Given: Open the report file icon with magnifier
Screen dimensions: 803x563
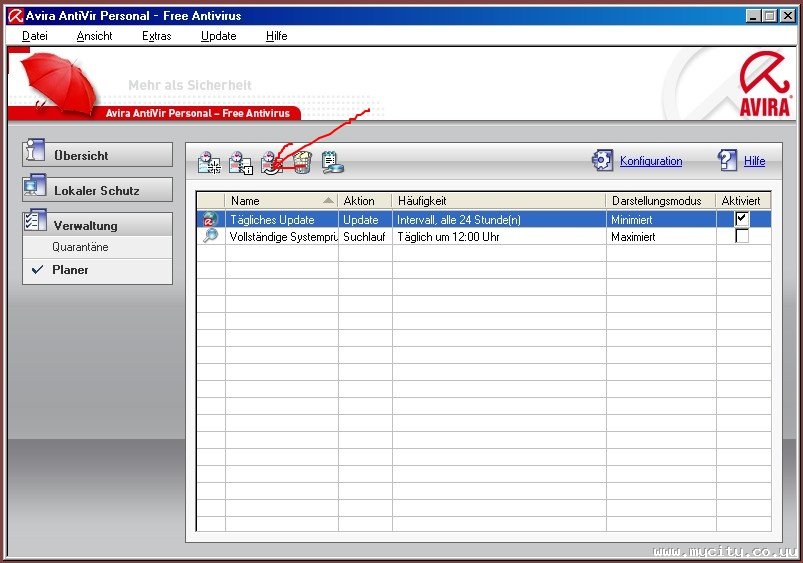Looking at the screenshot, I should pyautogui.click(x=332, y=163).
